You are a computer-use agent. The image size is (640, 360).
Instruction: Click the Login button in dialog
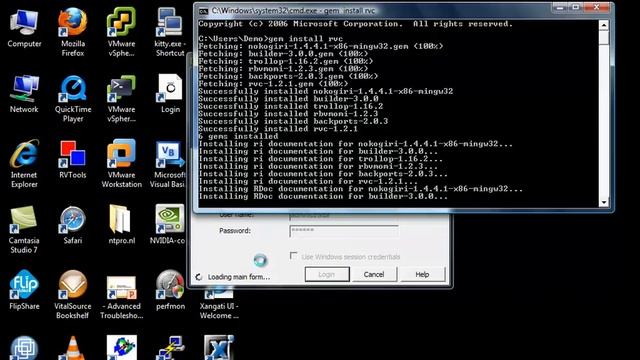coord(327,274)
